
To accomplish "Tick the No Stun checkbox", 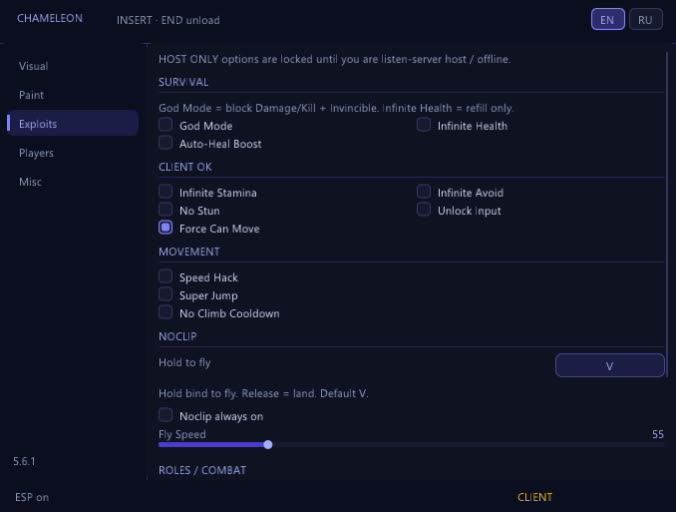I will tap(166, 210).
